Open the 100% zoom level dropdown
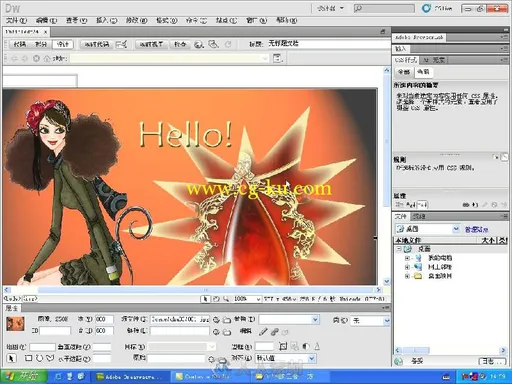The height and width of the screenshot is (384, 512). click(247, 299)
